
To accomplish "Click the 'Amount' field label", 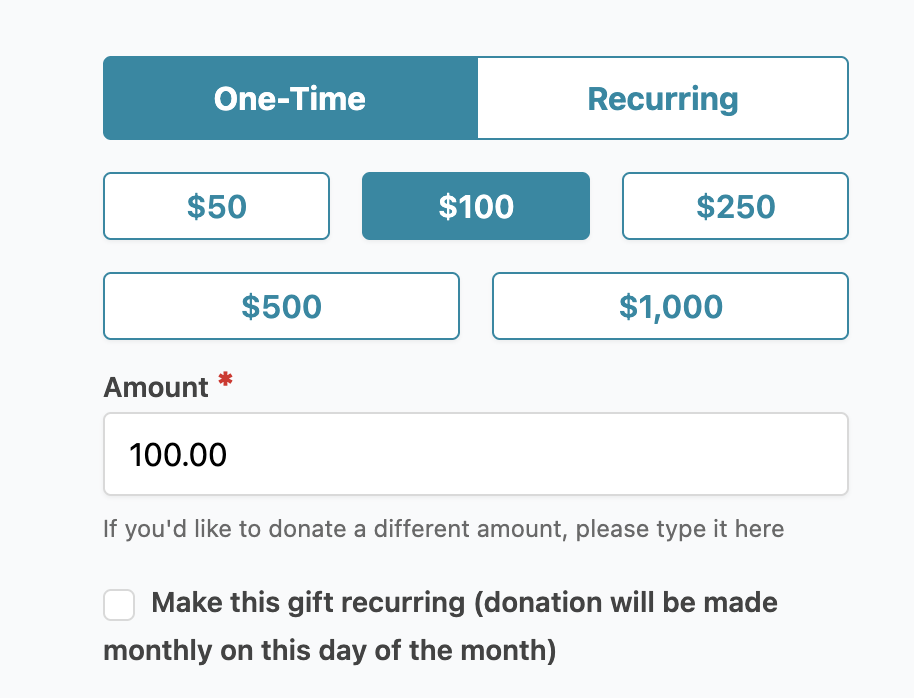I will coord(156,387).
